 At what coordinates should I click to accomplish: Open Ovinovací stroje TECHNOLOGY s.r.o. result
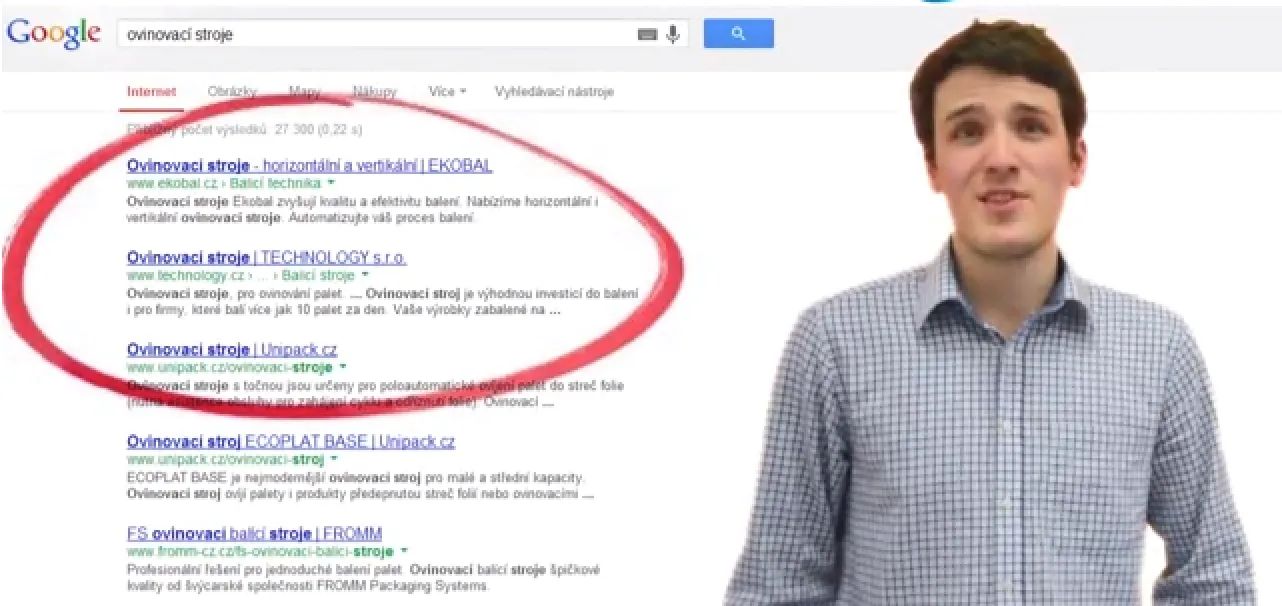tap(267, 257)
